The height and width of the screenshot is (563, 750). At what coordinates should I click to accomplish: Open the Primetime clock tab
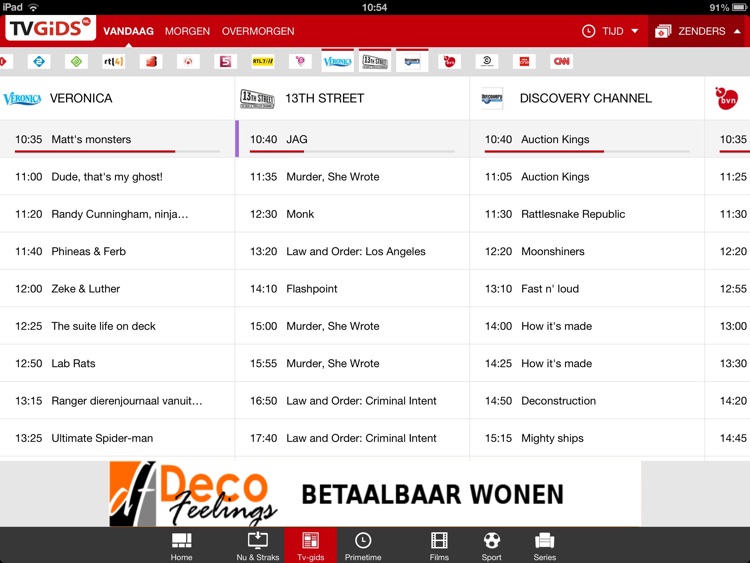tap(363, 546)
